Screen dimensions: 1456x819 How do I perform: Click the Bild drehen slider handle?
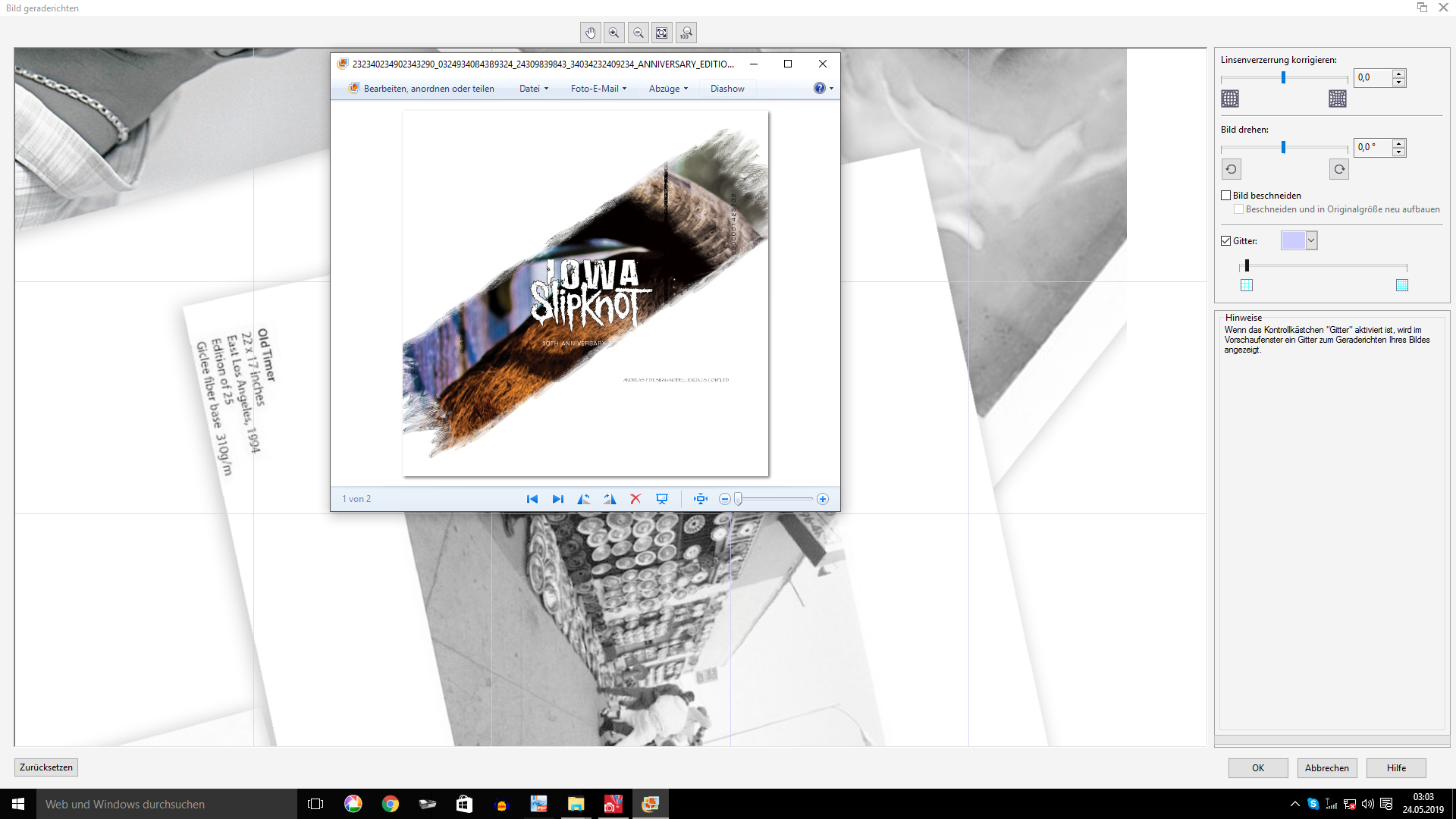tap(1283, 147)
